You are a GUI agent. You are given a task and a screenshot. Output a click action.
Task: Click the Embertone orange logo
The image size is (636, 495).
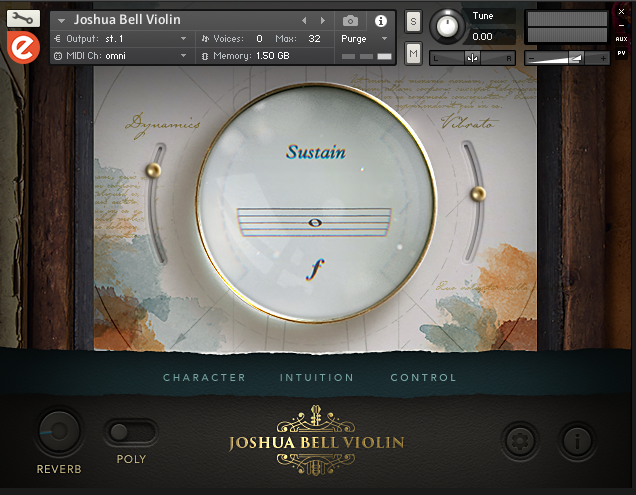tap(23, 48)
